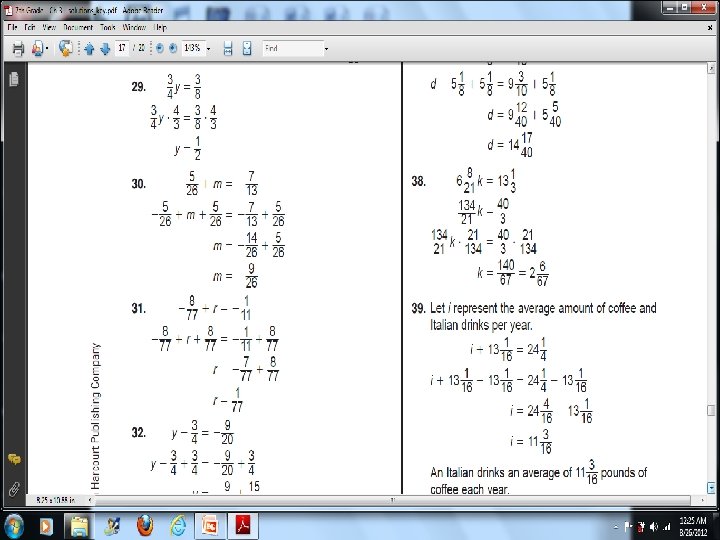This screenshot has height=540, width=720.
Task: Click the vertical scrollbar up arrow
Action: click(711, 68)
